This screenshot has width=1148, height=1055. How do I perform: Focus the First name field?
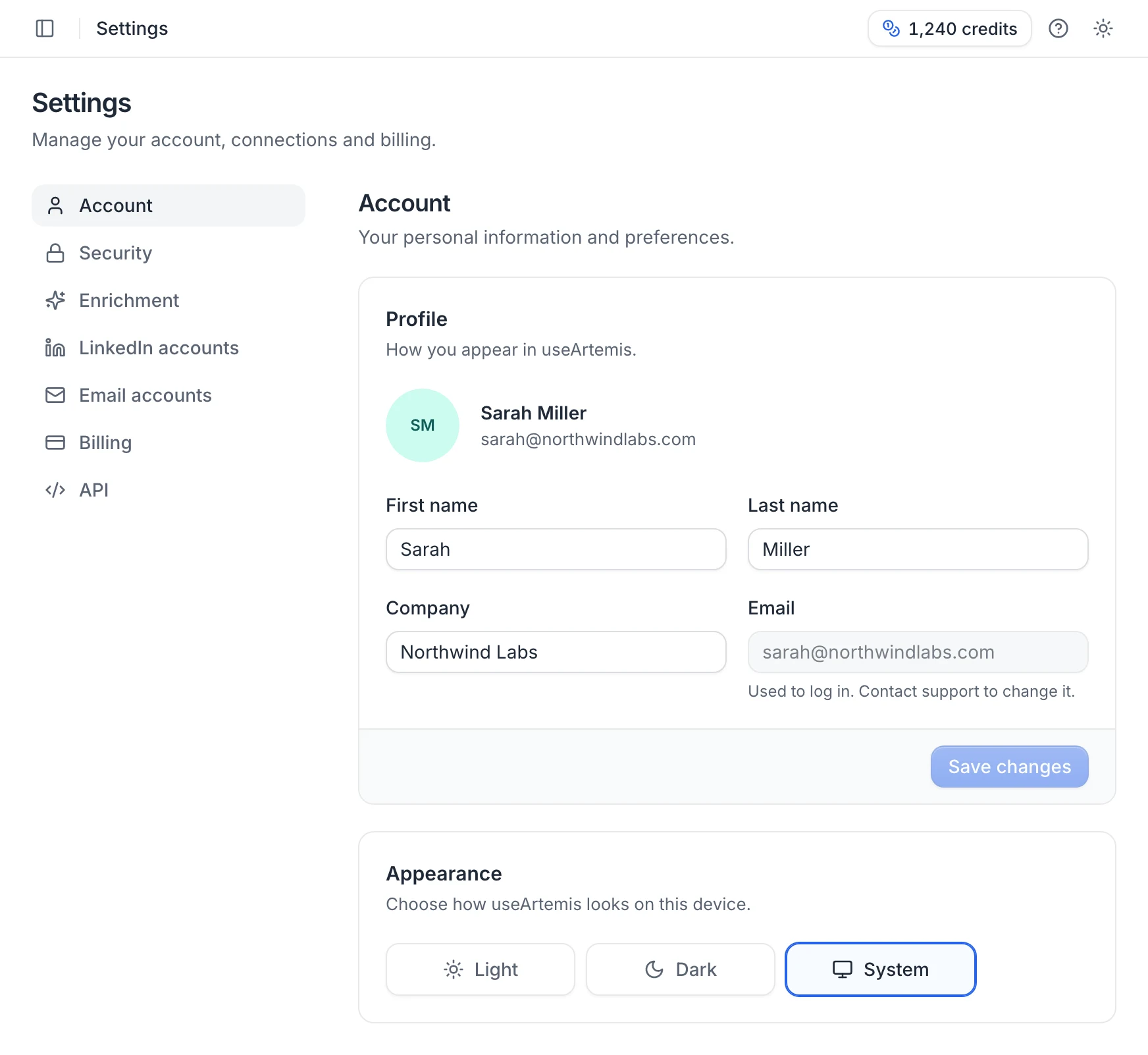click(x=556, y=549)
